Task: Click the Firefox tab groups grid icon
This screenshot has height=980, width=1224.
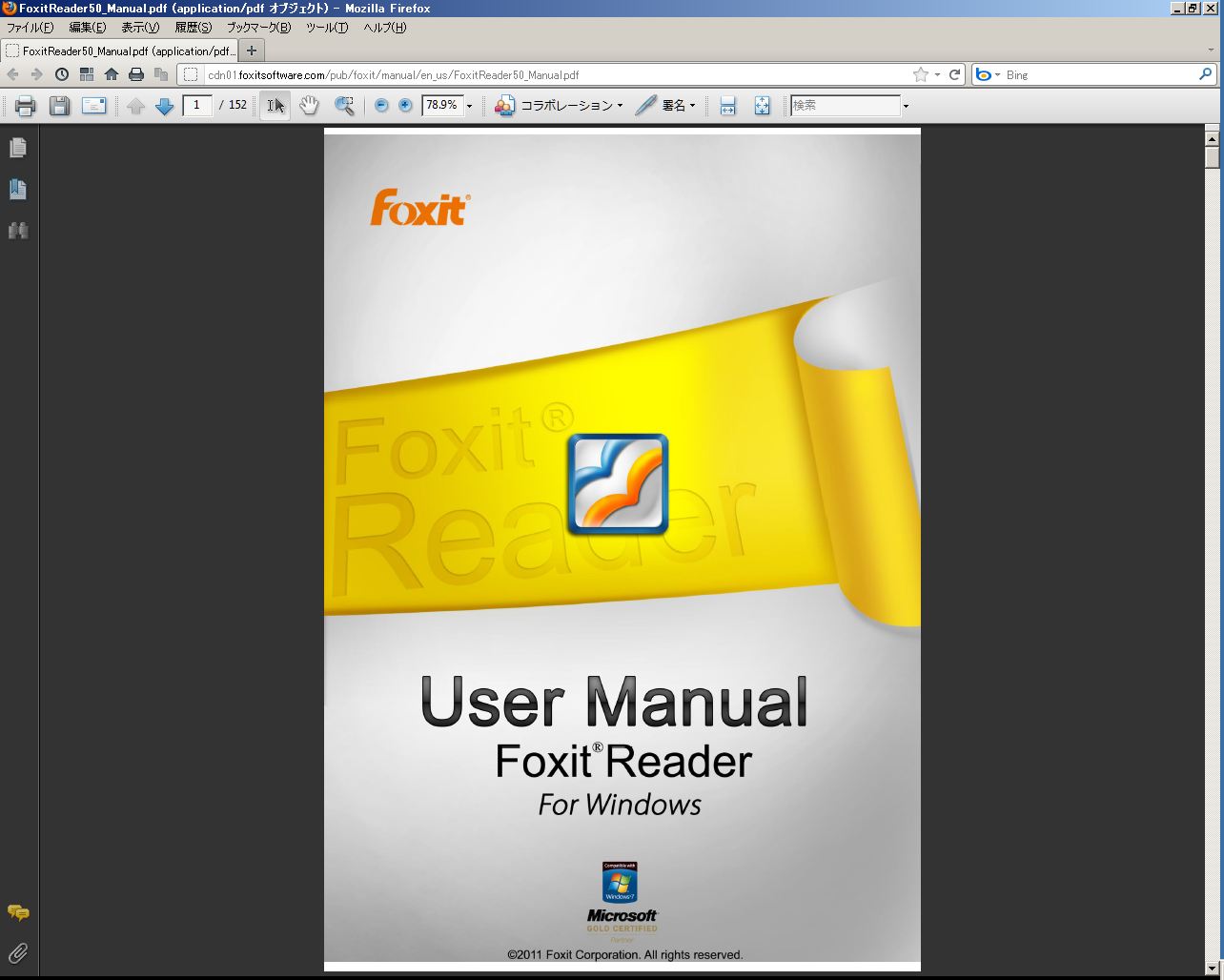Action: pyautogui.click(x=87, y=74)
